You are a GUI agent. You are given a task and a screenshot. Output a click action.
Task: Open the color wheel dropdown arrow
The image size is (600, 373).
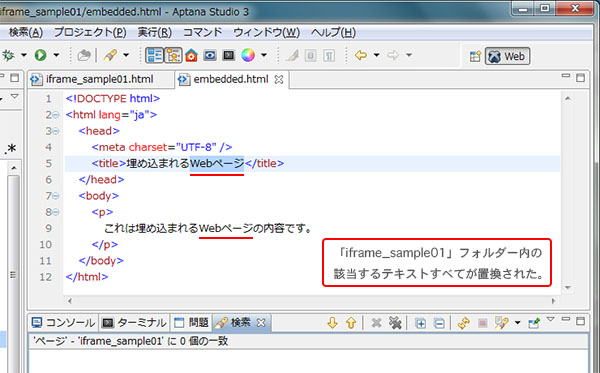point(264,55)
